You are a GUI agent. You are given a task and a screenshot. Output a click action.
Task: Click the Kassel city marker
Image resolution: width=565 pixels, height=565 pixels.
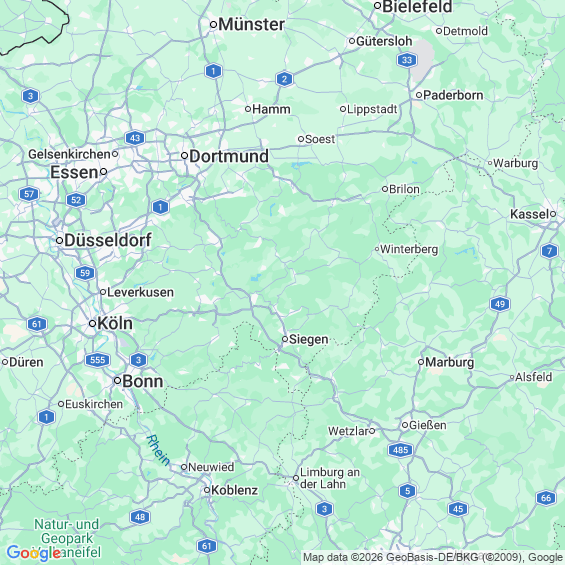(x=553, y=214)
